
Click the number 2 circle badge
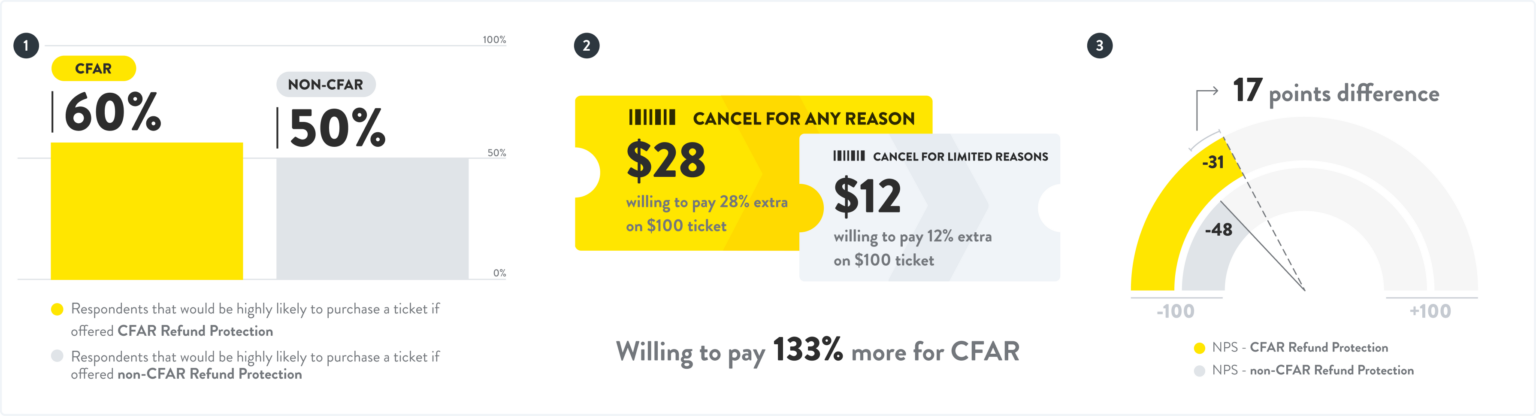(587, 45)
